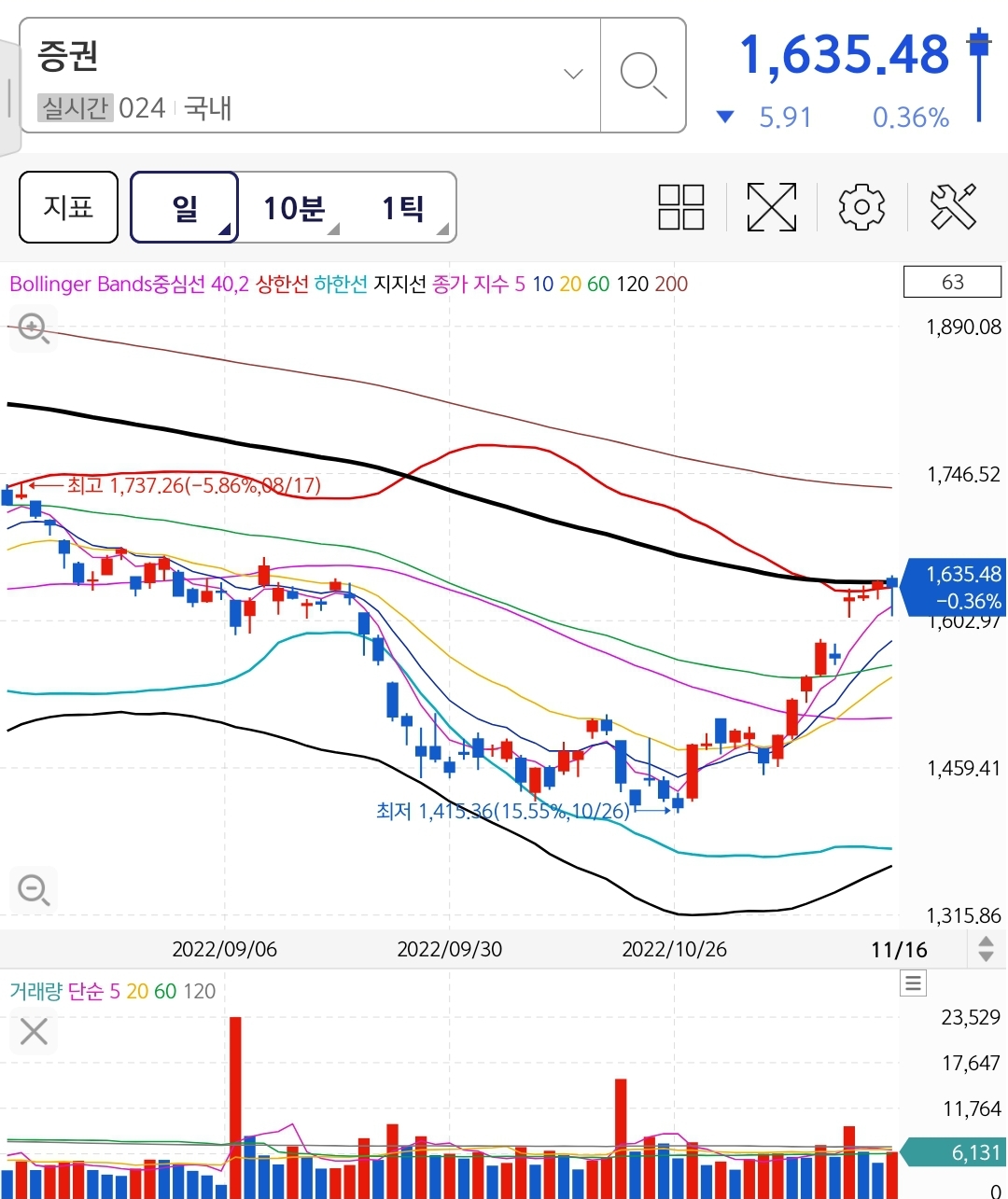1008x1199 pixels.
Task: Click the 2022/09/06 date axis label
Action: tap(225, 949)
